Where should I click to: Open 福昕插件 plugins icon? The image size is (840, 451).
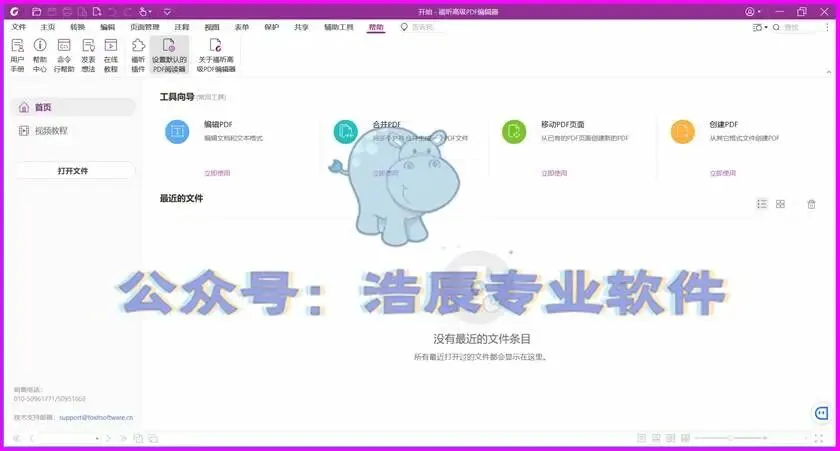tap(138, 55)
